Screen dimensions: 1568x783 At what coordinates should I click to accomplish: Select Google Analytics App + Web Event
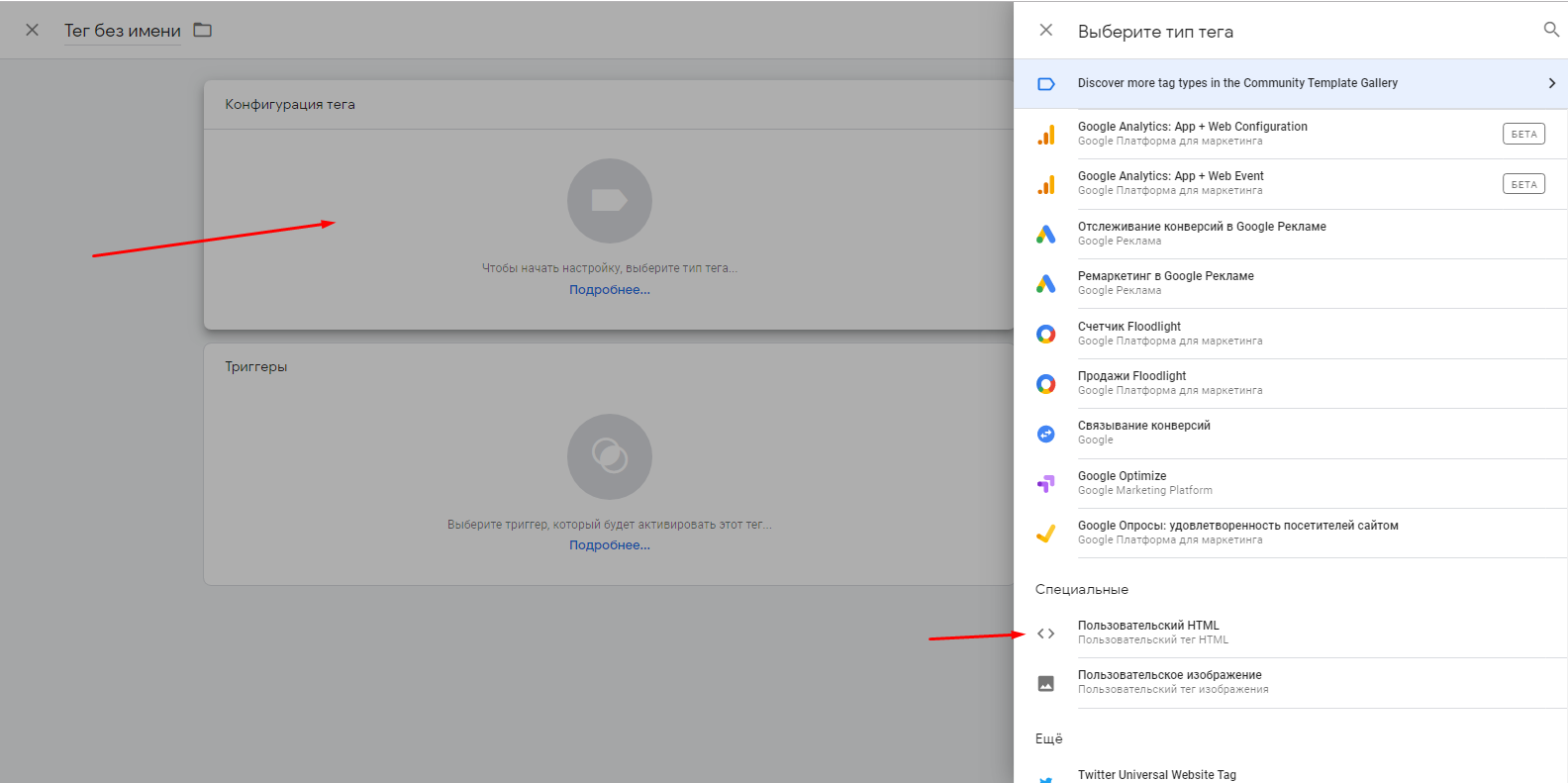[x=1170, y=183]
